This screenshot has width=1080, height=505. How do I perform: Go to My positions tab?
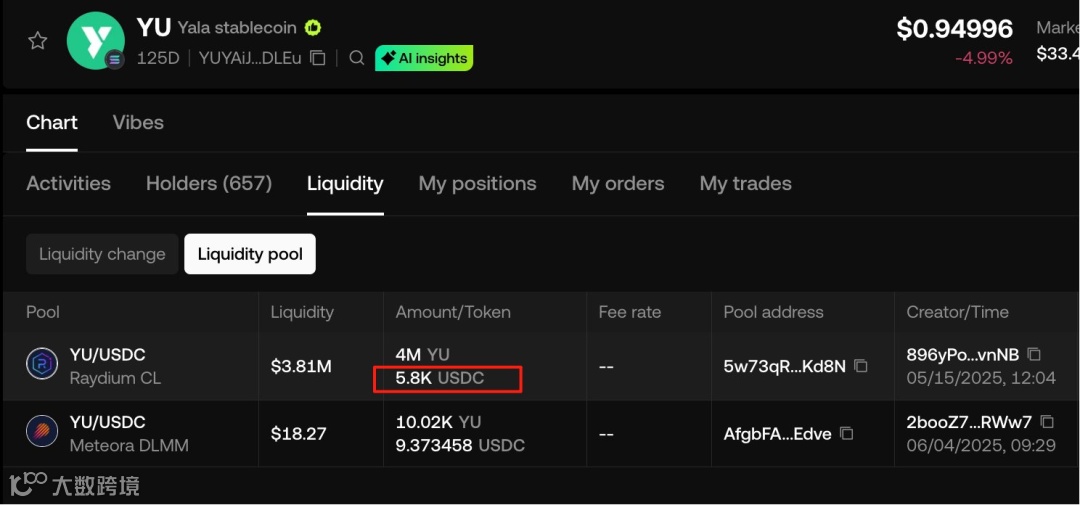tap(477, 183)
